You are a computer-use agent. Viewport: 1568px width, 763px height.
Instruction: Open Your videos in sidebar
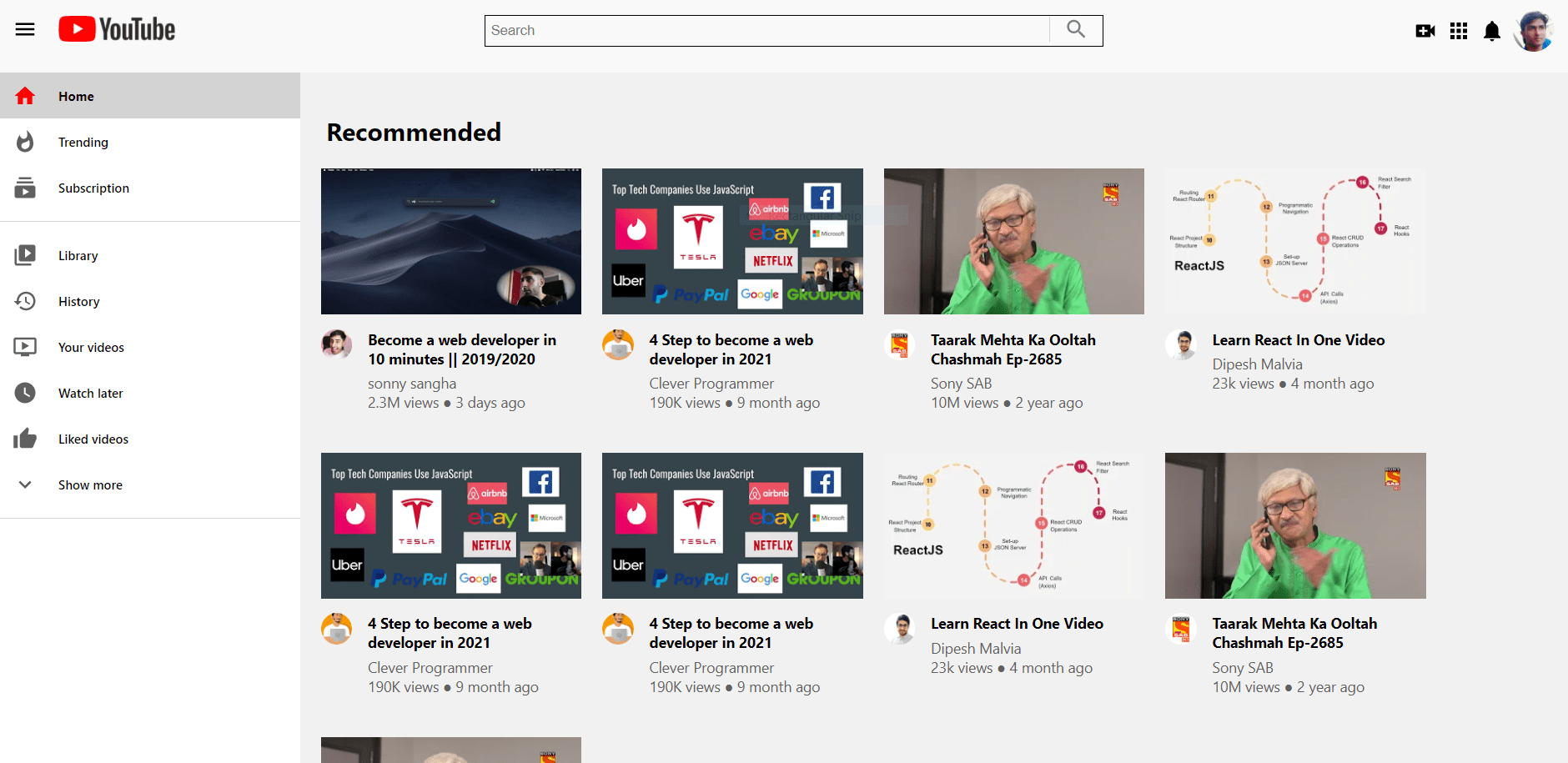[x=150, y=347]
